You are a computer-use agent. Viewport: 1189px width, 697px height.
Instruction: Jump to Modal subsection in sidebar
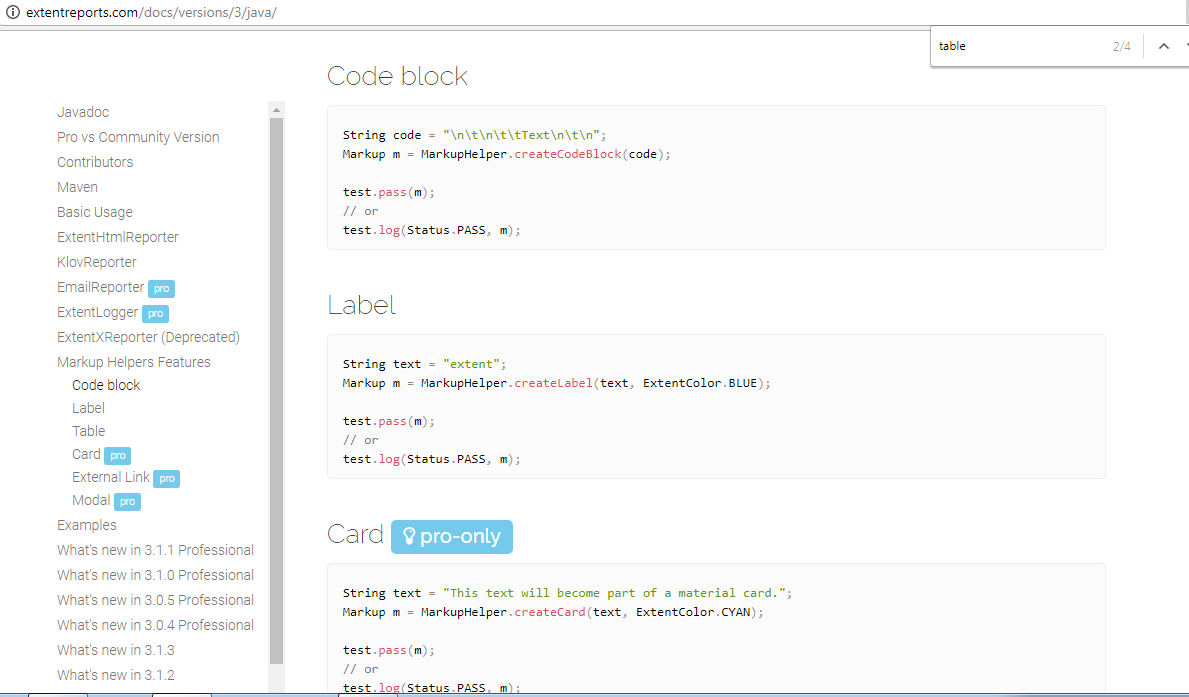[91, 501]
